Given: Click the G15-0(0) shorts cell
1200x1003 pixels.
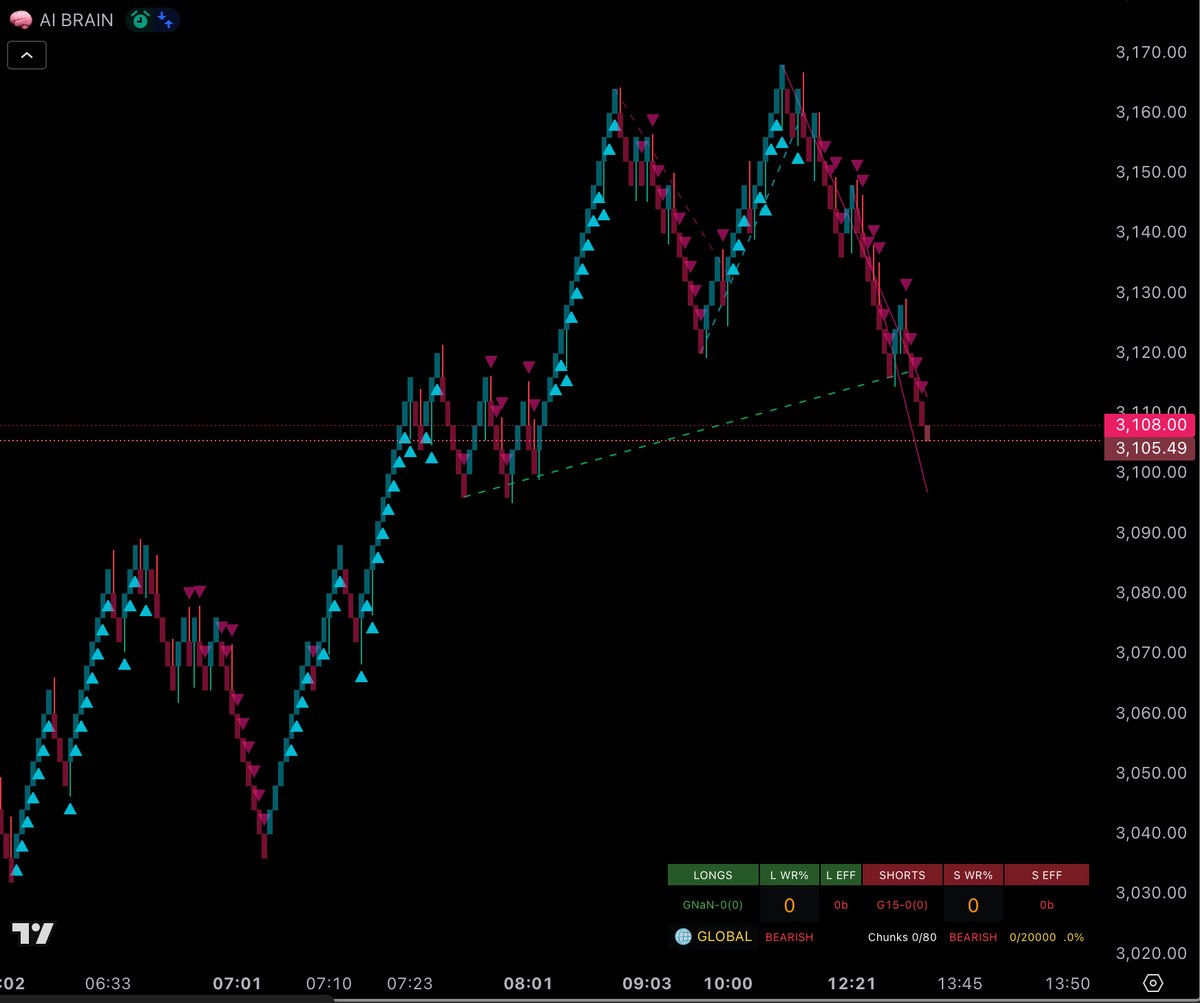Looking at the screenshot, I should pyautogui.click(x=902, y=905).
